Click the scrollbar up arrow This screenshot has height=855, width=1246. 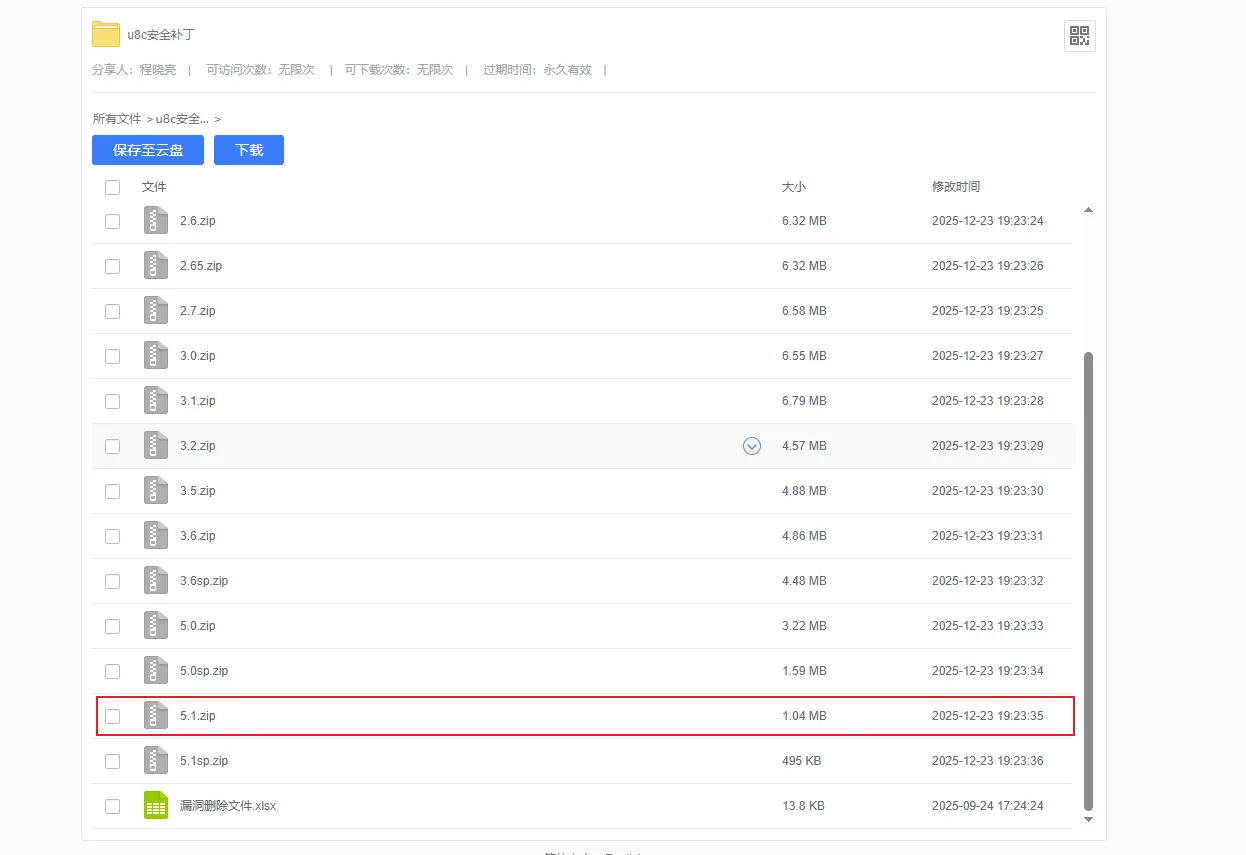pyautogui.click(x=1088, y=210)
